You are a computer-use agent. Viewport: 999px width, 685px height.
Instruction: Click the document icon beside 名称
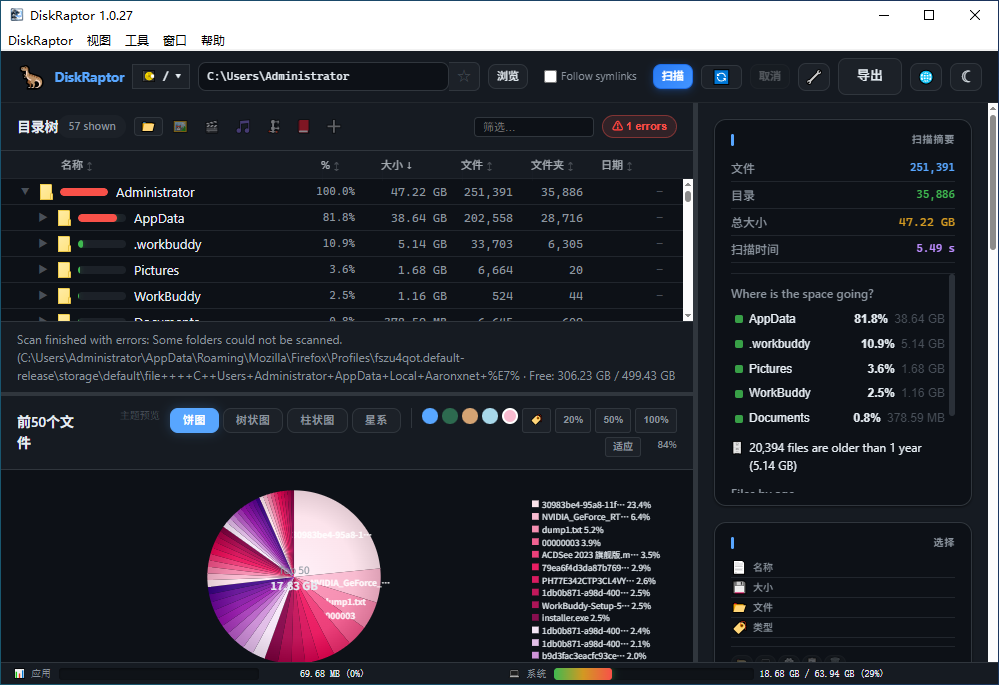coord(739,567)
